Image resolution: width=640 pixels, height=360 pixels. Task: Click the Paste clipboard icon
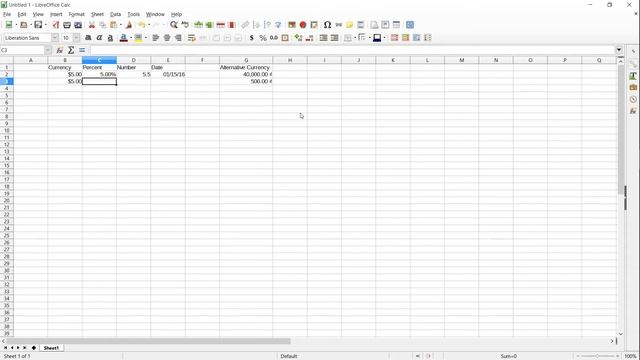(114, 25)
